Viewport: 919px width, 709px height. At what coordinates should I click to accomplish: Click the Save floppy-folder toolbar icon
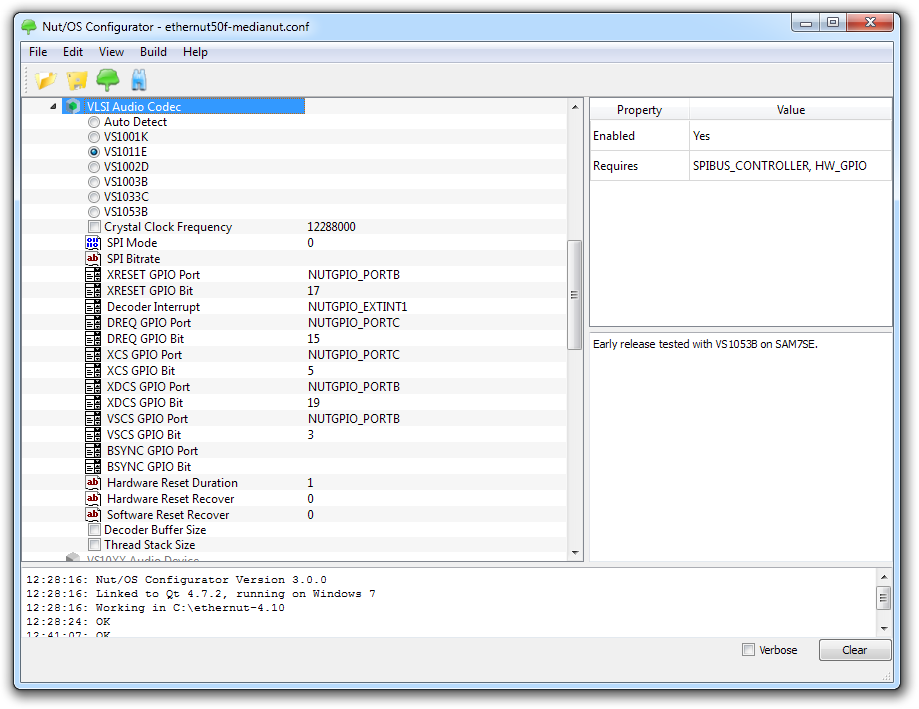click(76, 79)
